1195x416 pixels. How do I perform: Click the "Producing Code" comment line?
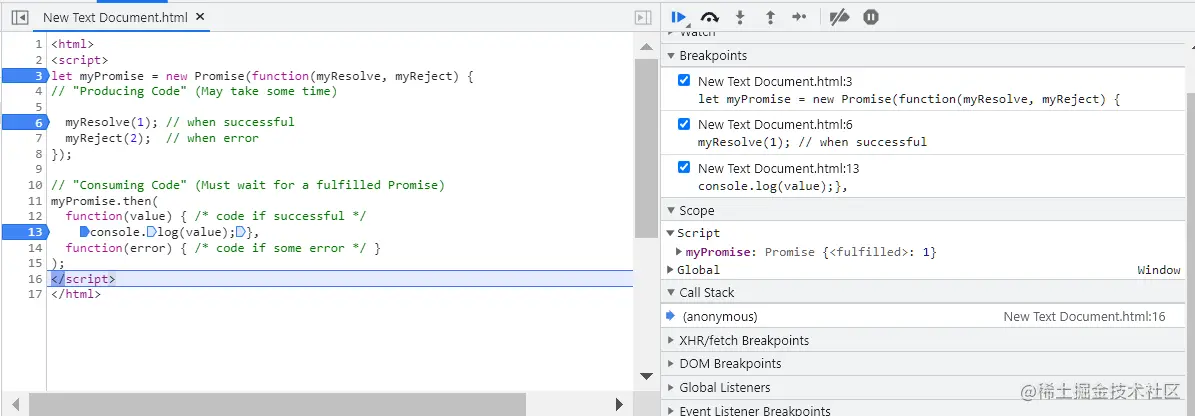point(194,91)
